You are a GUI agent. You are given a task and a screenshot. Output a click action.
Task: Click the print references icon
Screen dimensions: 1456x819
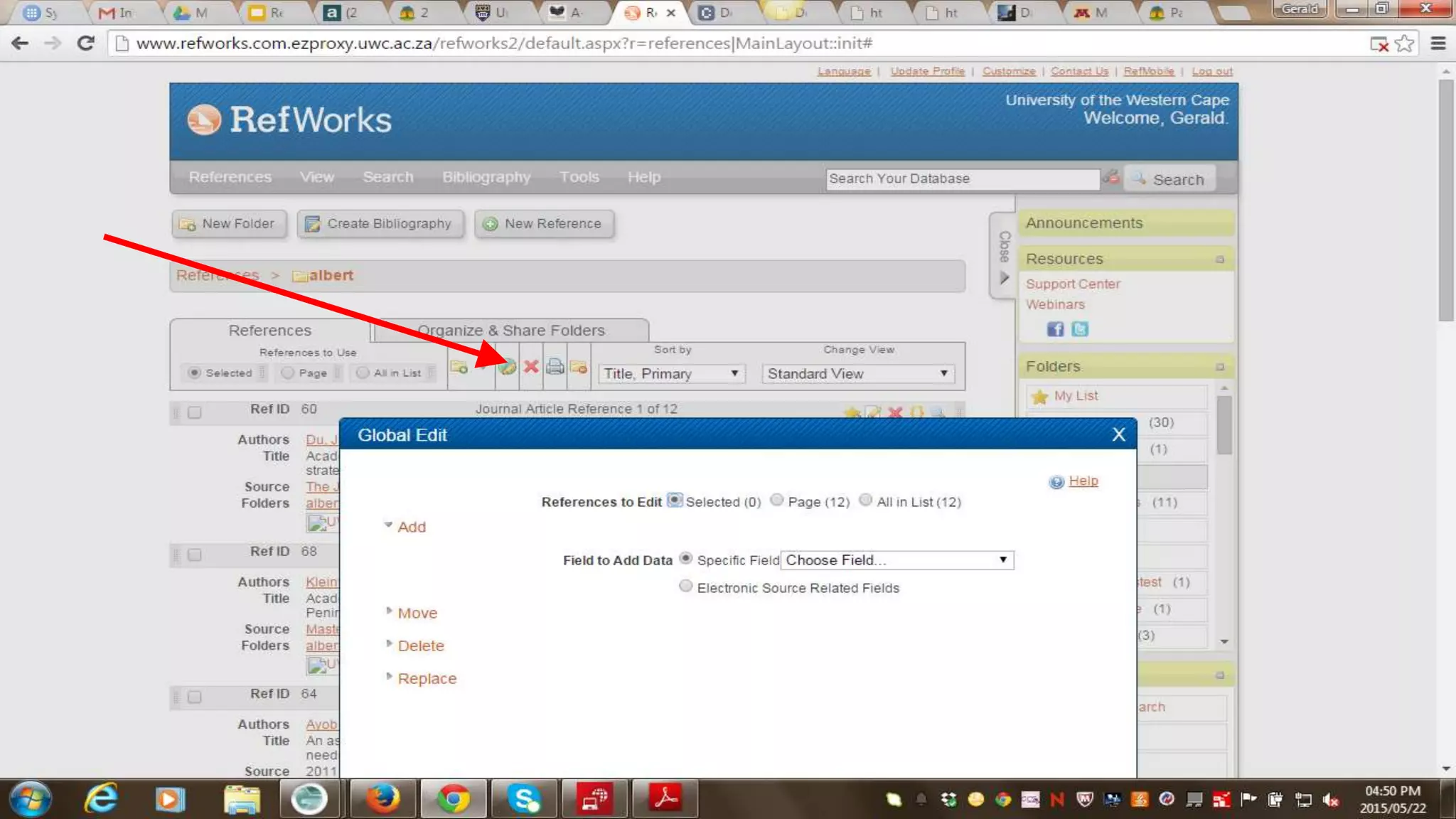555,367
